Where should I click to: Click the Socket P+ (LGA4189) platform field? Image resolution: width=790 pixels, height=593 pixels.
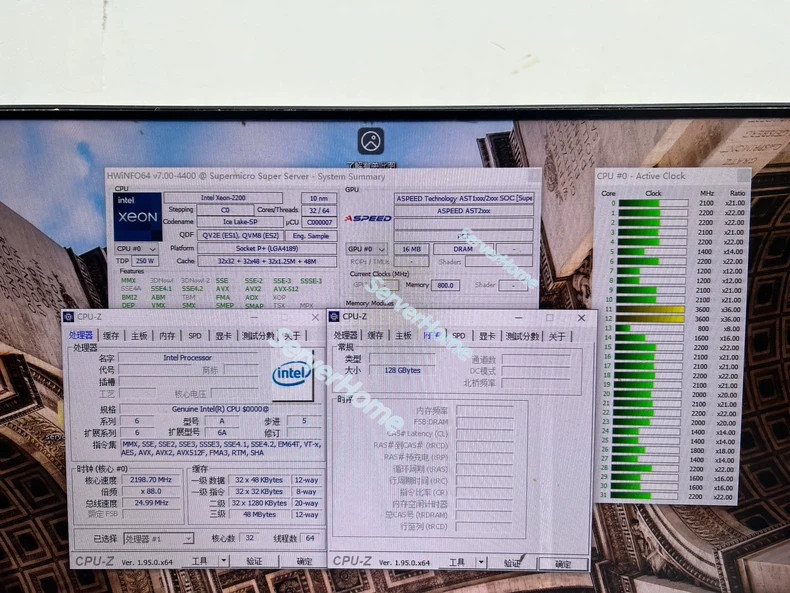pyautogui.click(x=267, y=248)
